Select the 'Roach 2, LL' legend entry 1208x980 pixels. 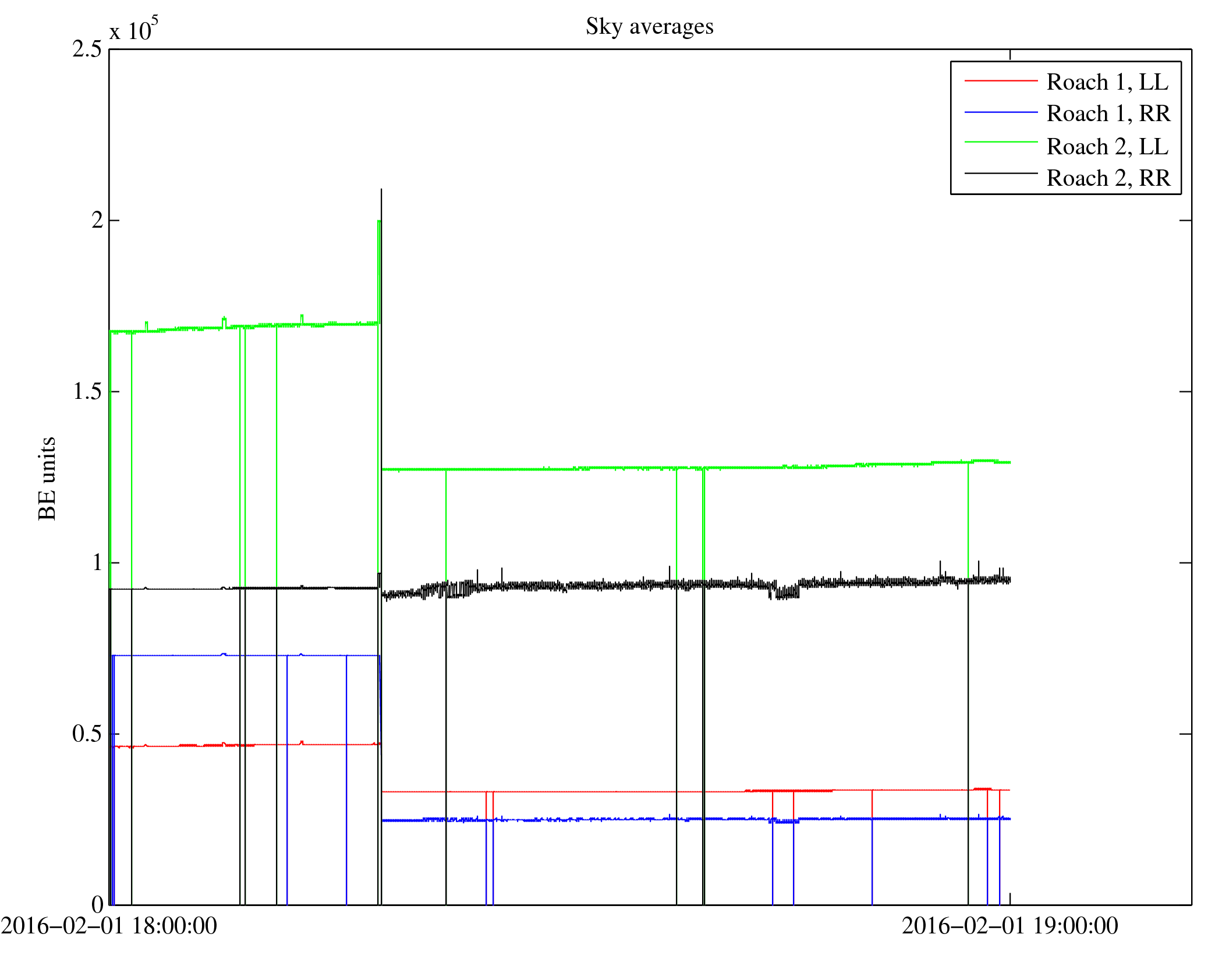(x=1107, y=147)
